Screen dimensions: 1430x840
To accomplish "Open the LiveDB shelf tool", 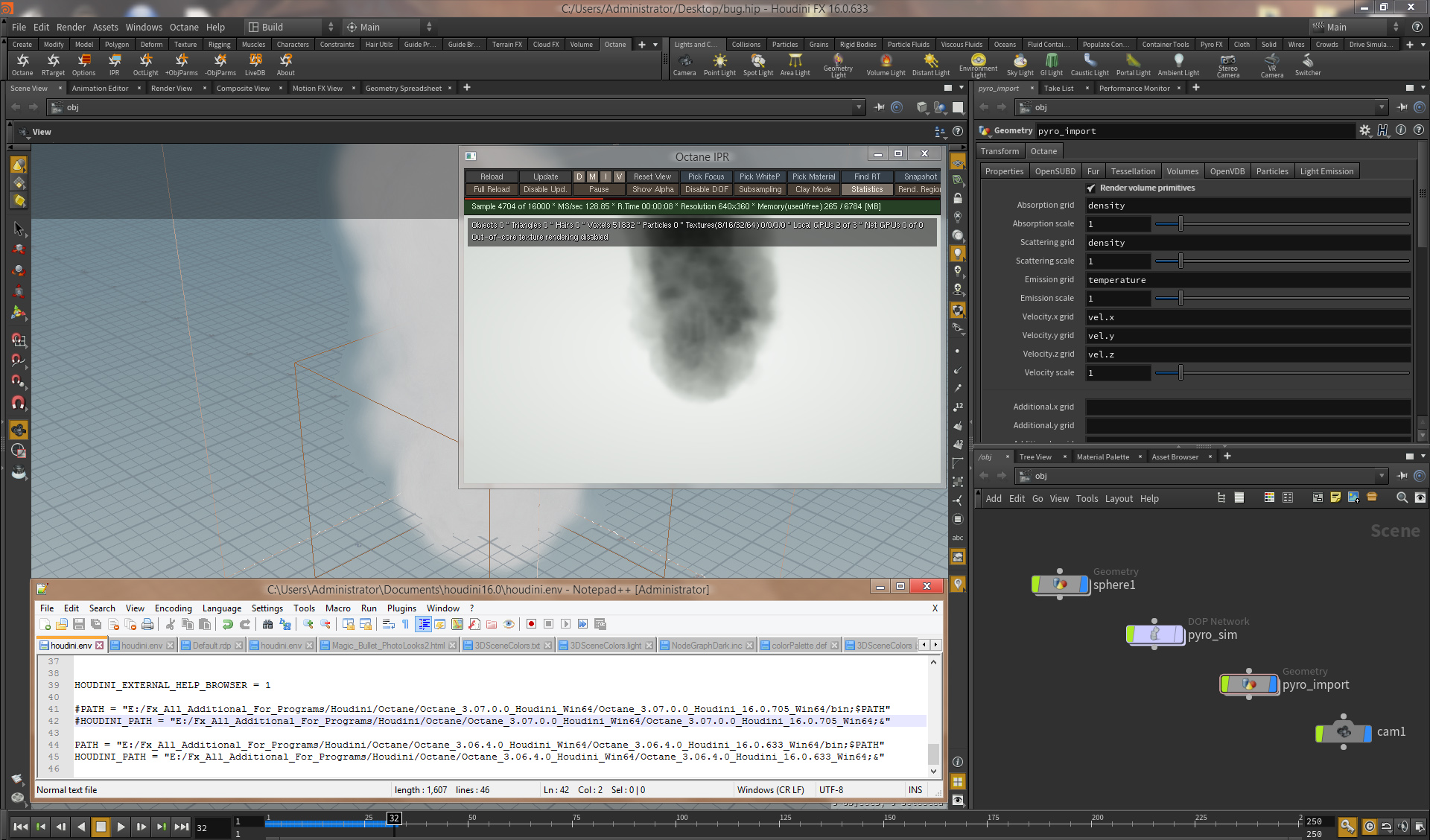I will point(255,64).
